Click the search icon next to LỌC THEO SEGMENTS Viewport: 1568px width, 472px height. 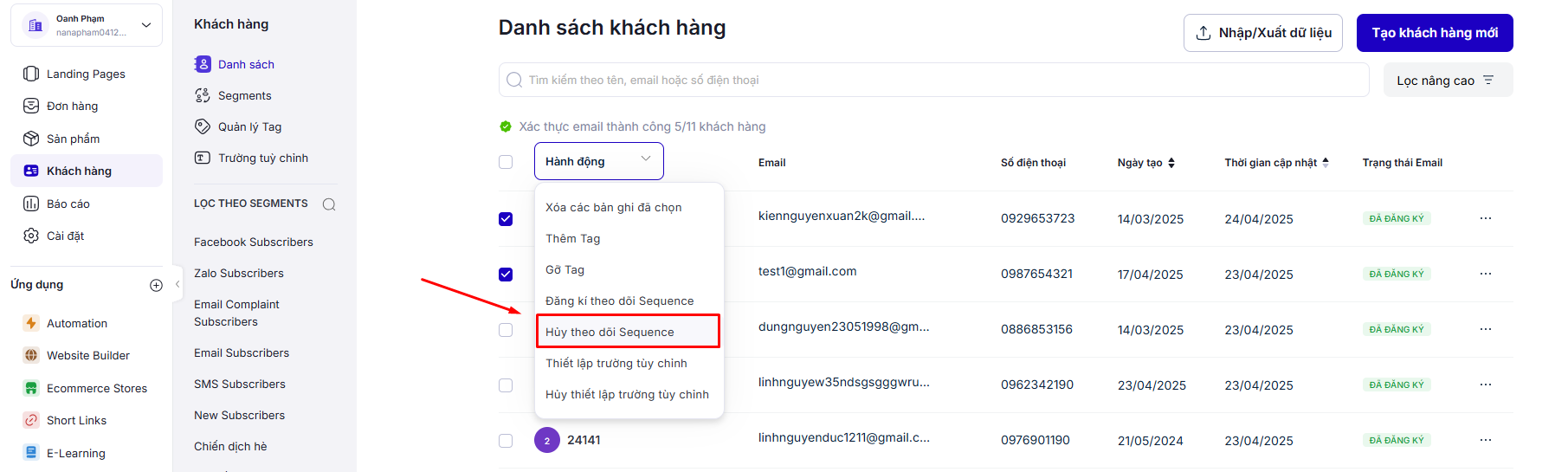(329, 204)
